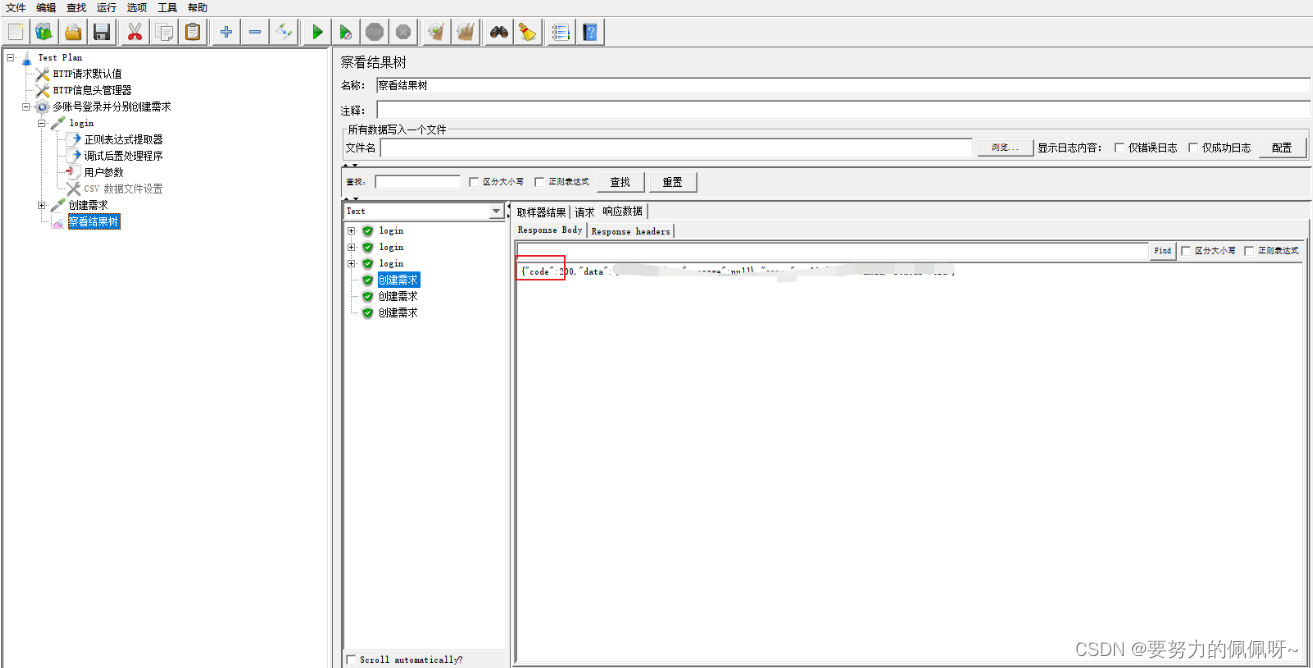Open Response headers sub-tab
The image size is (1313, 668).
[x=630, y=231]
